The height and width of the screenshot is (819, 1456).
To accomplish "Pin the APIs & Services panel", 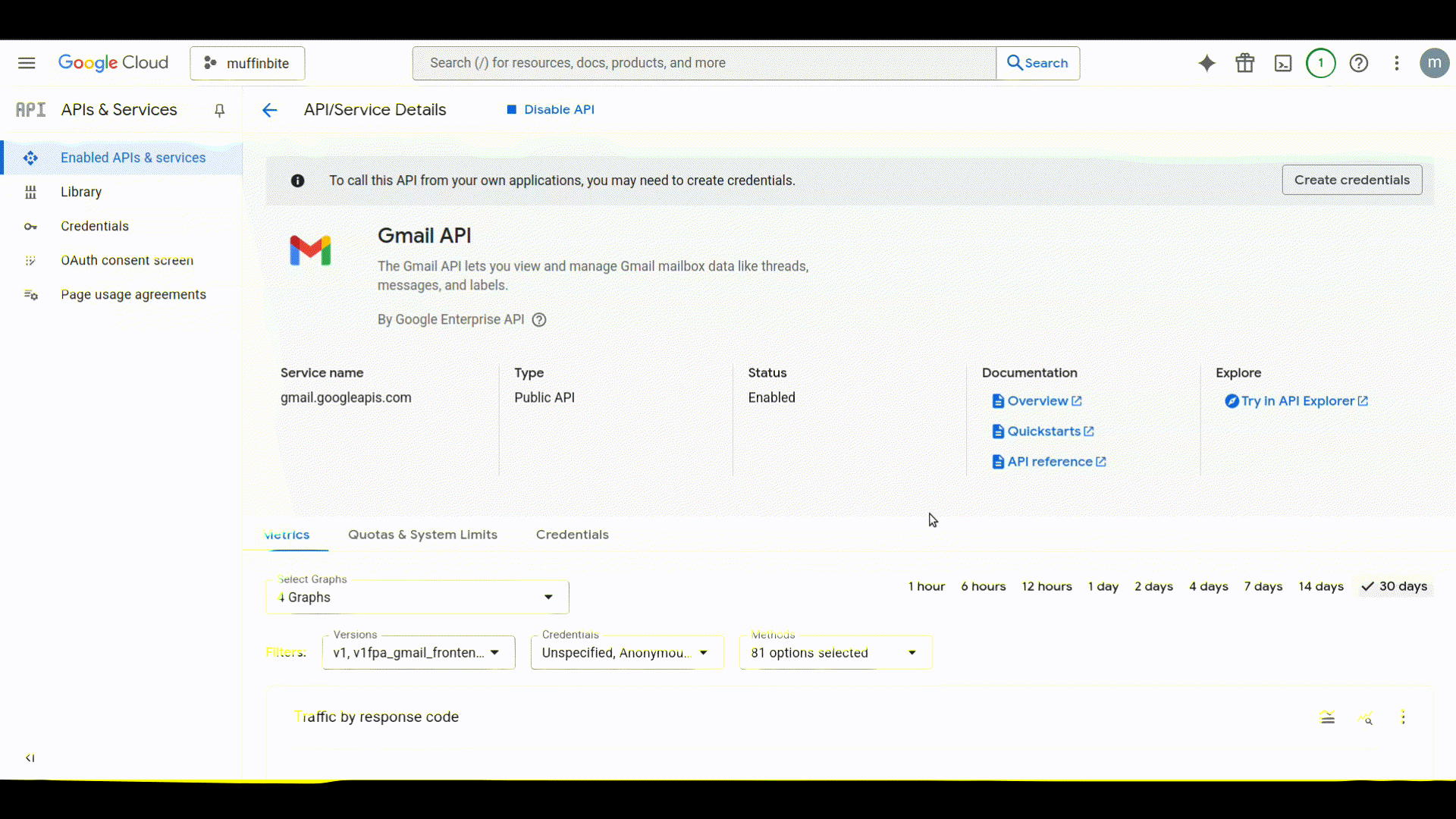I will point(219,111).
